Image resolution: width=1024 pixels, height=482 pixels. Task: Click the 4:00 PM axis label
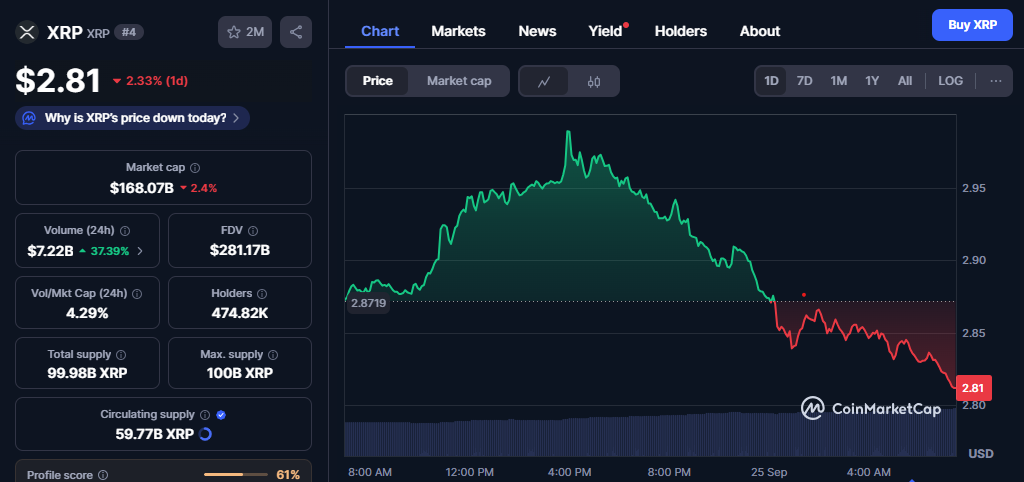point(569,472)
